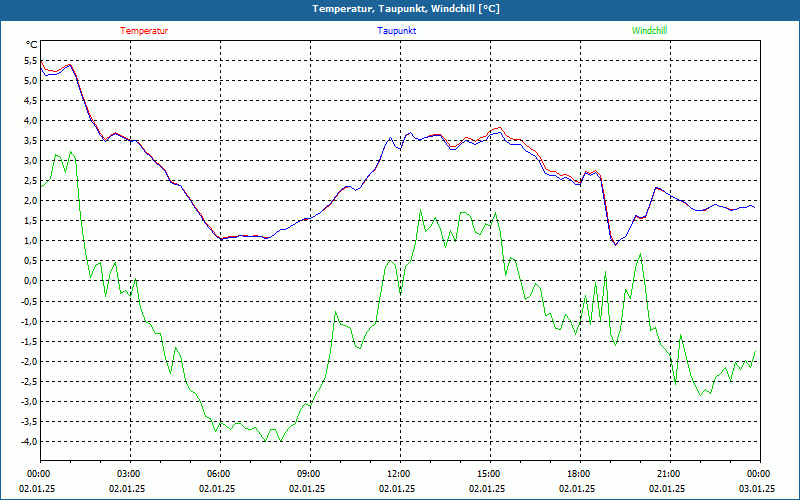Click the 18:00 time axis label

pos(578,474)
